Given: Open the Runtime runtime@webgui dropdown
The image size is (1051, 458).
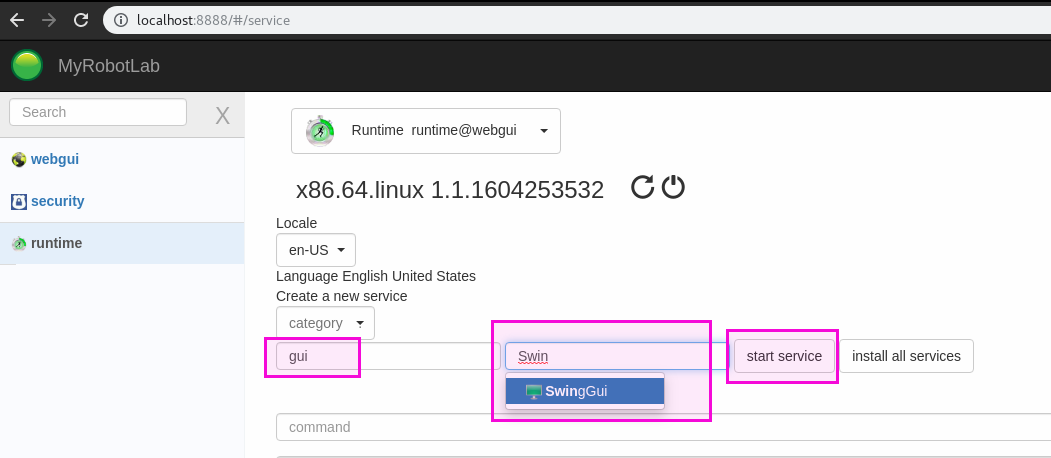Looking at the screenshot, I should pyautogui.click(x=426, y=131).
